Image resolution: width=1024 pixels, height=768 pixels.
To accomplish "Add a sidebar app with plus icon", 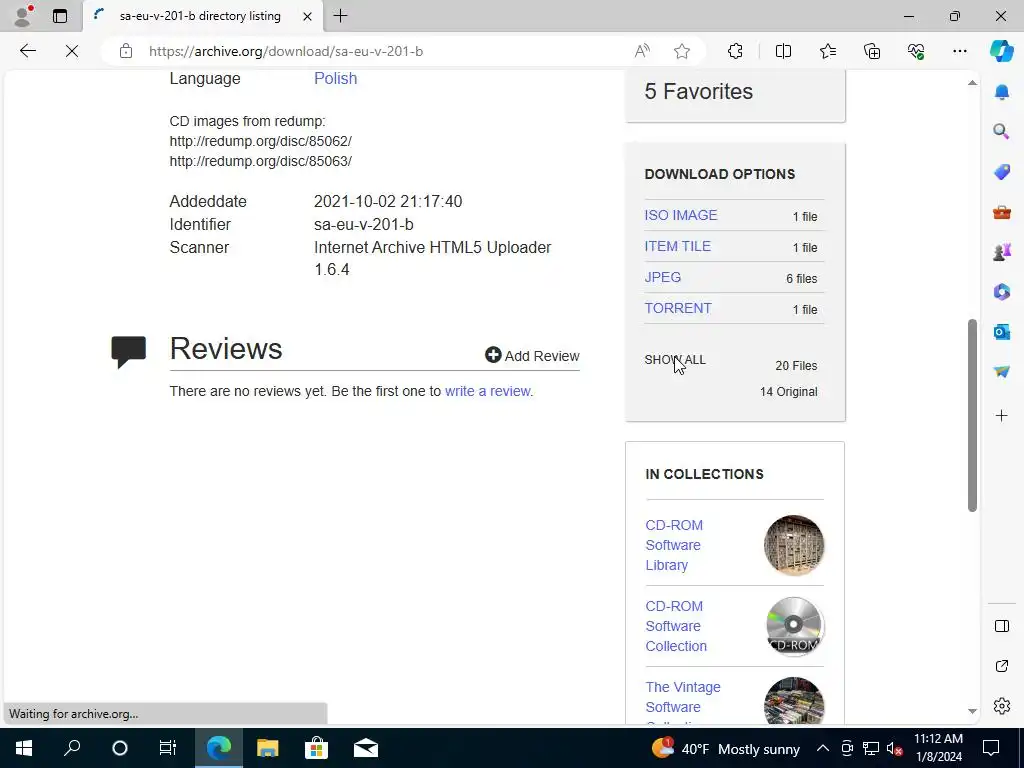I will (x=1002, y=415).
